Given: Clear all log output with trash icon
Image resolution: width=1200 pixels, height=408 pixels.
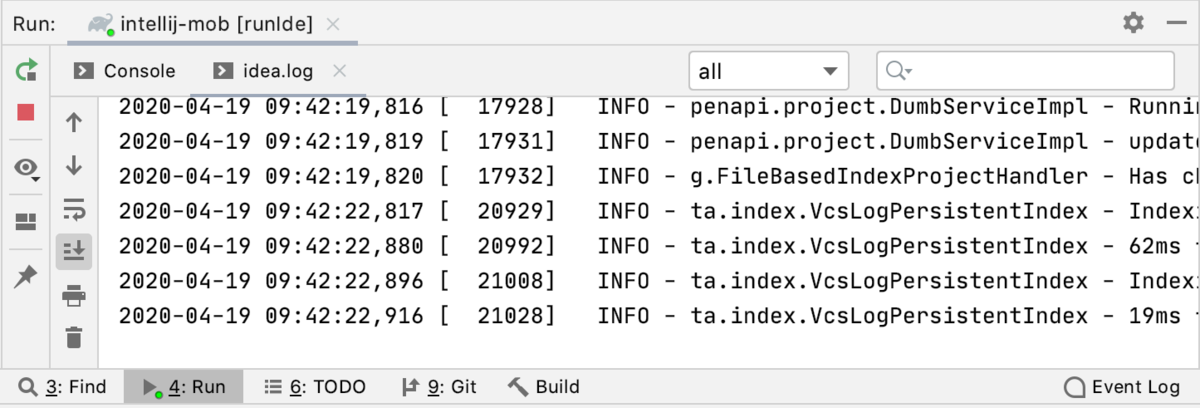Looking at the screenshot, I should [x=74, y=337].
